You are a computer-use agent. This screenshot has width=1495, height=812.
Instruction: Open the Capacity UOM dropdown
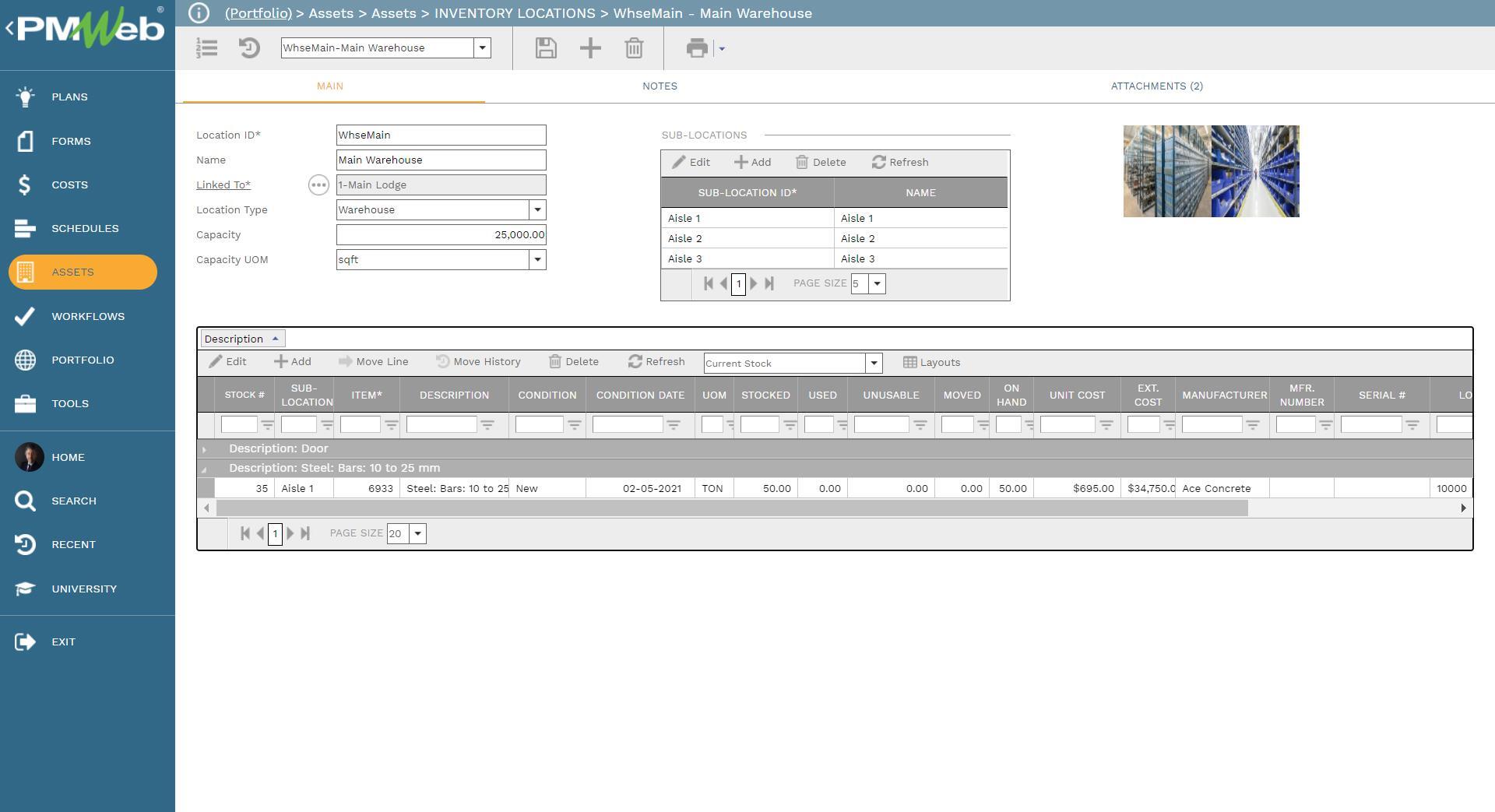pyautogui.click(x=537, y=260)
